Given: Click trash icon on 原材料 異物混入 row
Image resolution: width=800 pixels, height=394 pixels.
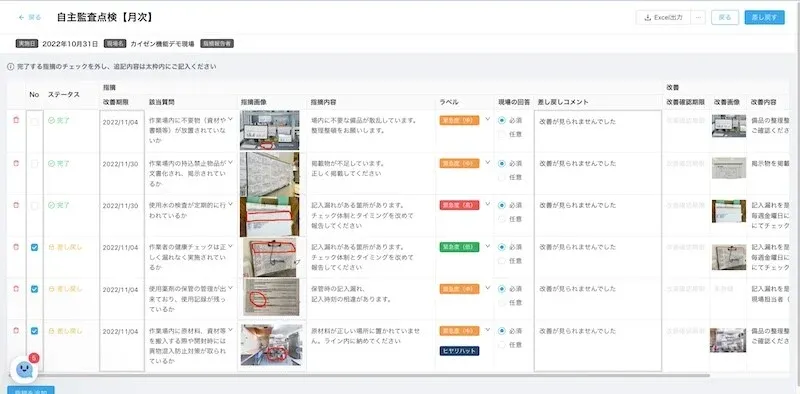Looking at the screenshot, I should 16,331.
